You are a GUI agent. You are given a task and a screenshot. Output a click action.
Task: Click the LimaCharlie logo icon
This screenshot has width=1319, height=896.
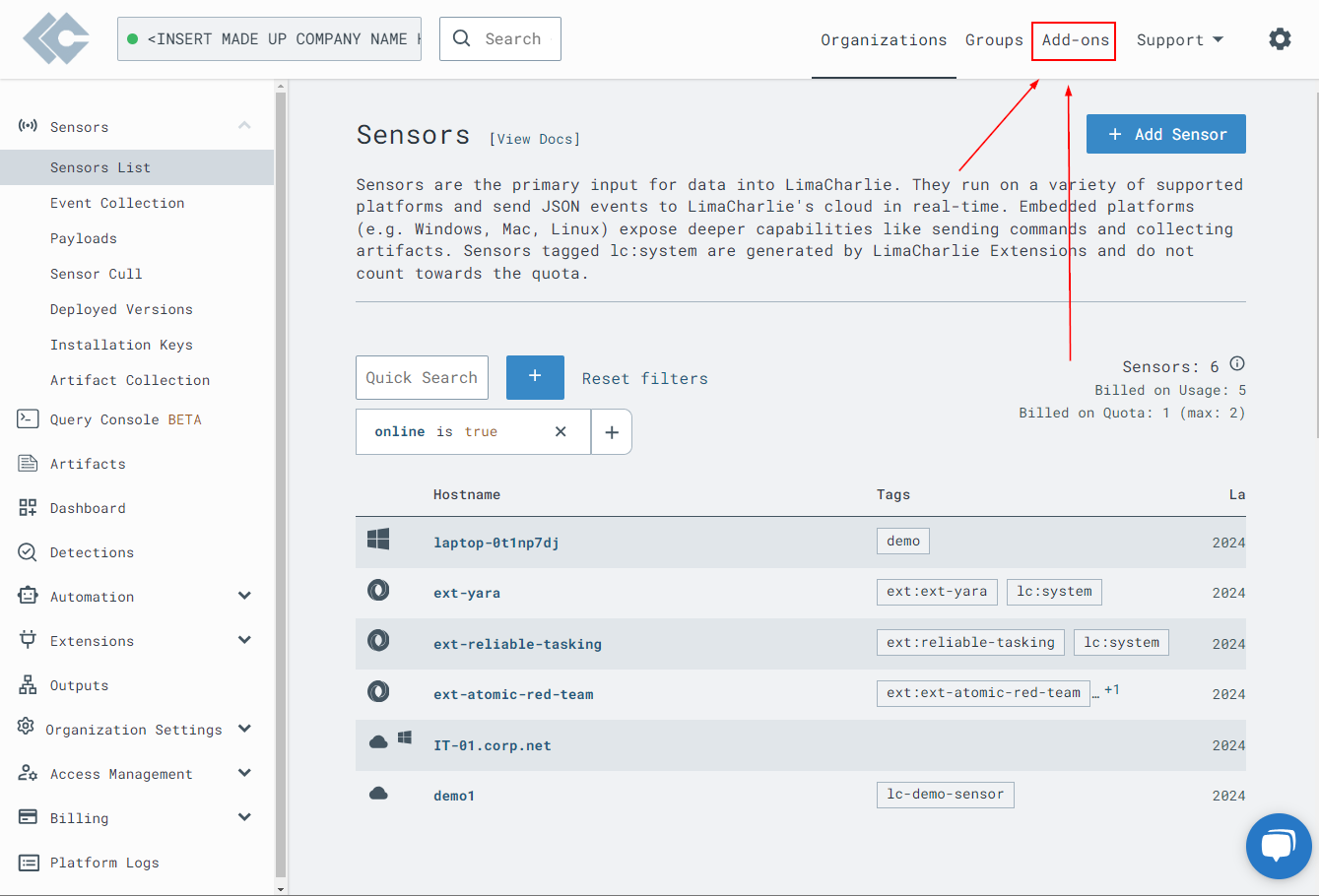[x=56, y=39]
